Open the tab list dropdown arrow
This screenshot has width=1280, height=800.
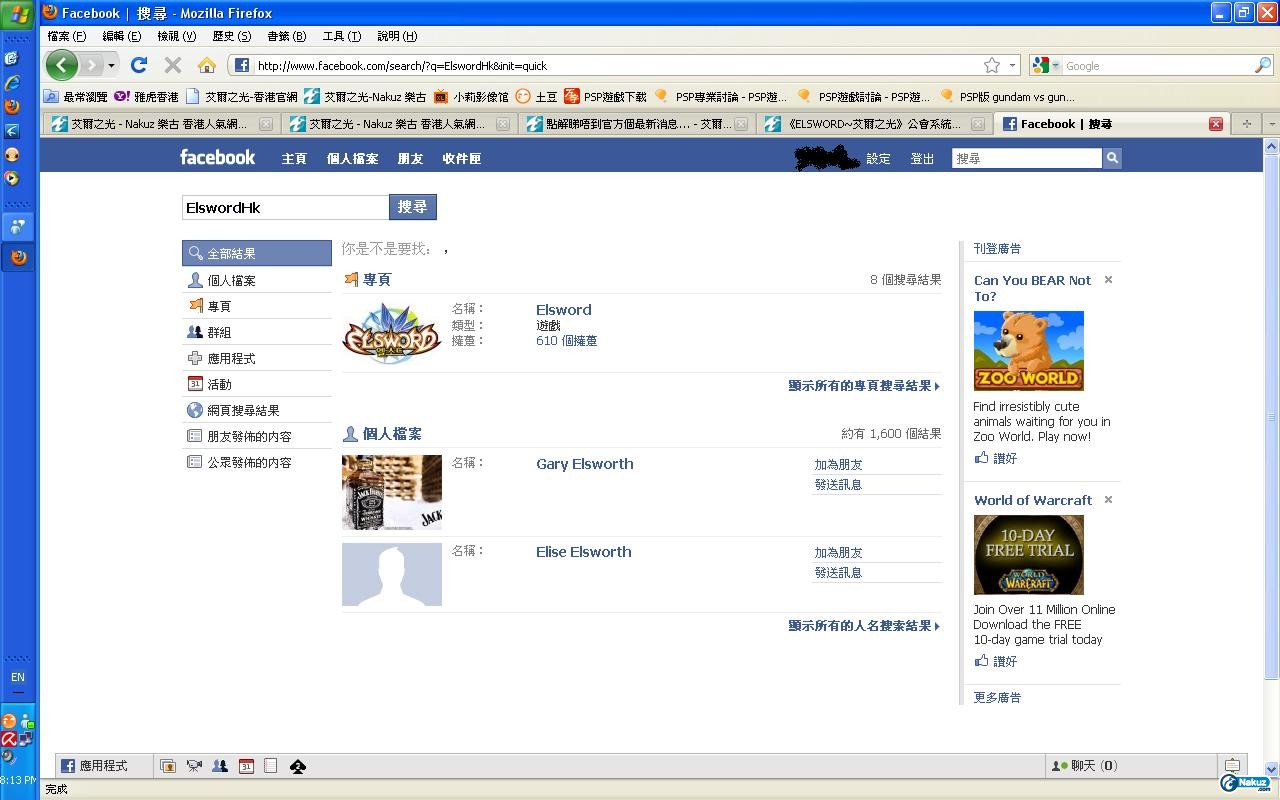click(x=1271, y=124)
